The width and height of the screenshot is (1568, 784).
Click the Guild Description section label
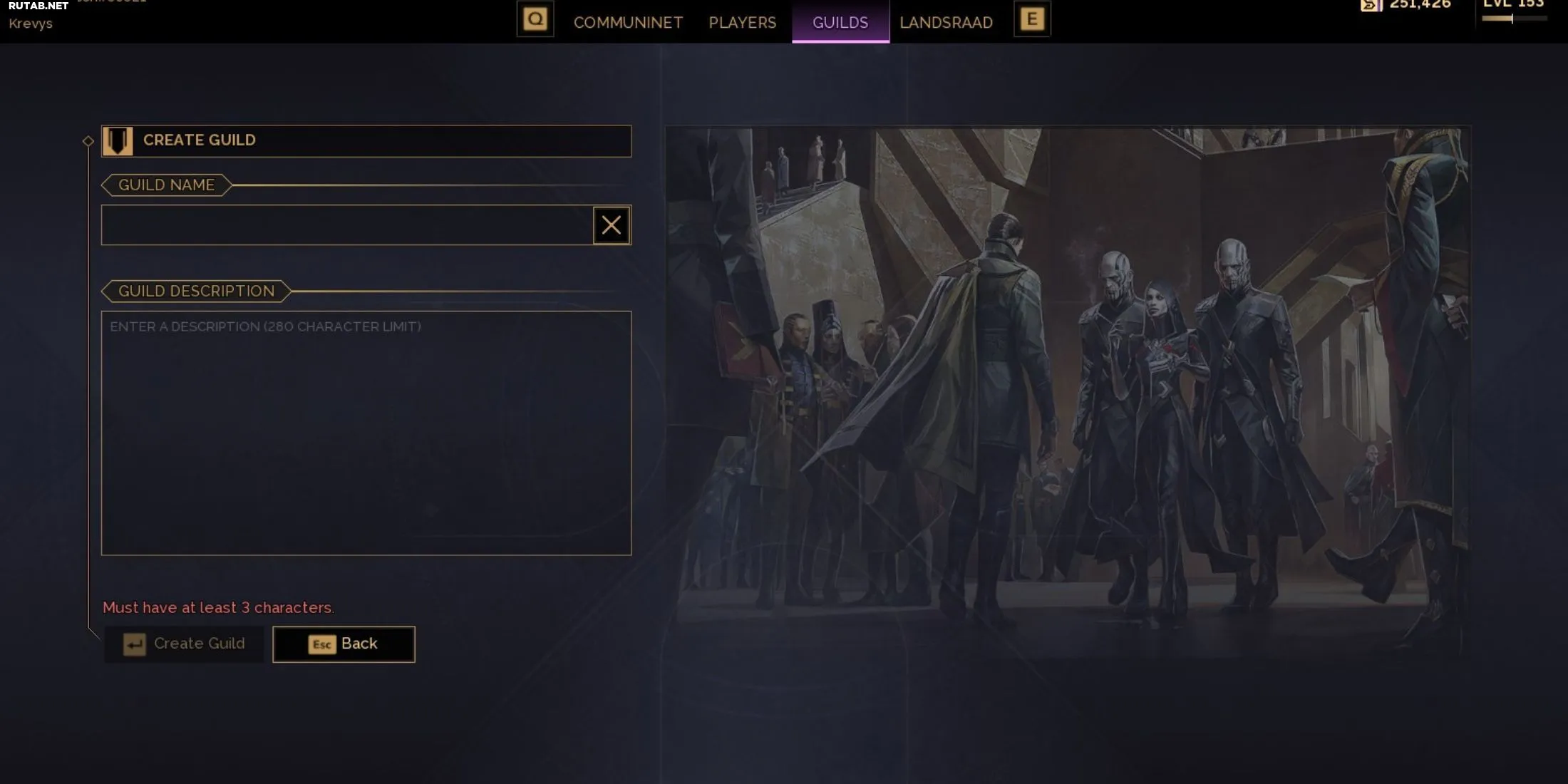point(196,292)
